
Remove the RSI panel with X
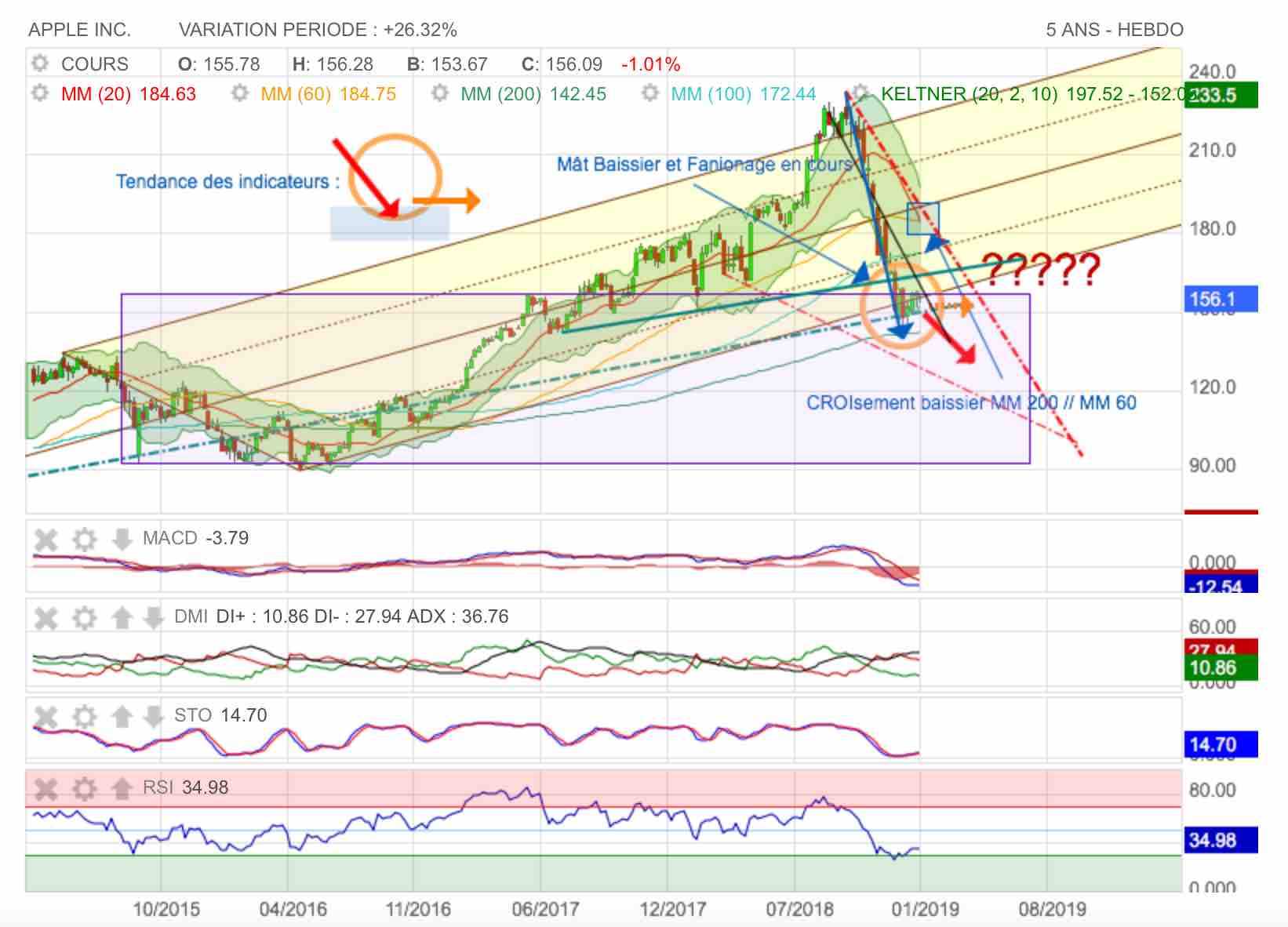point(46,788)
